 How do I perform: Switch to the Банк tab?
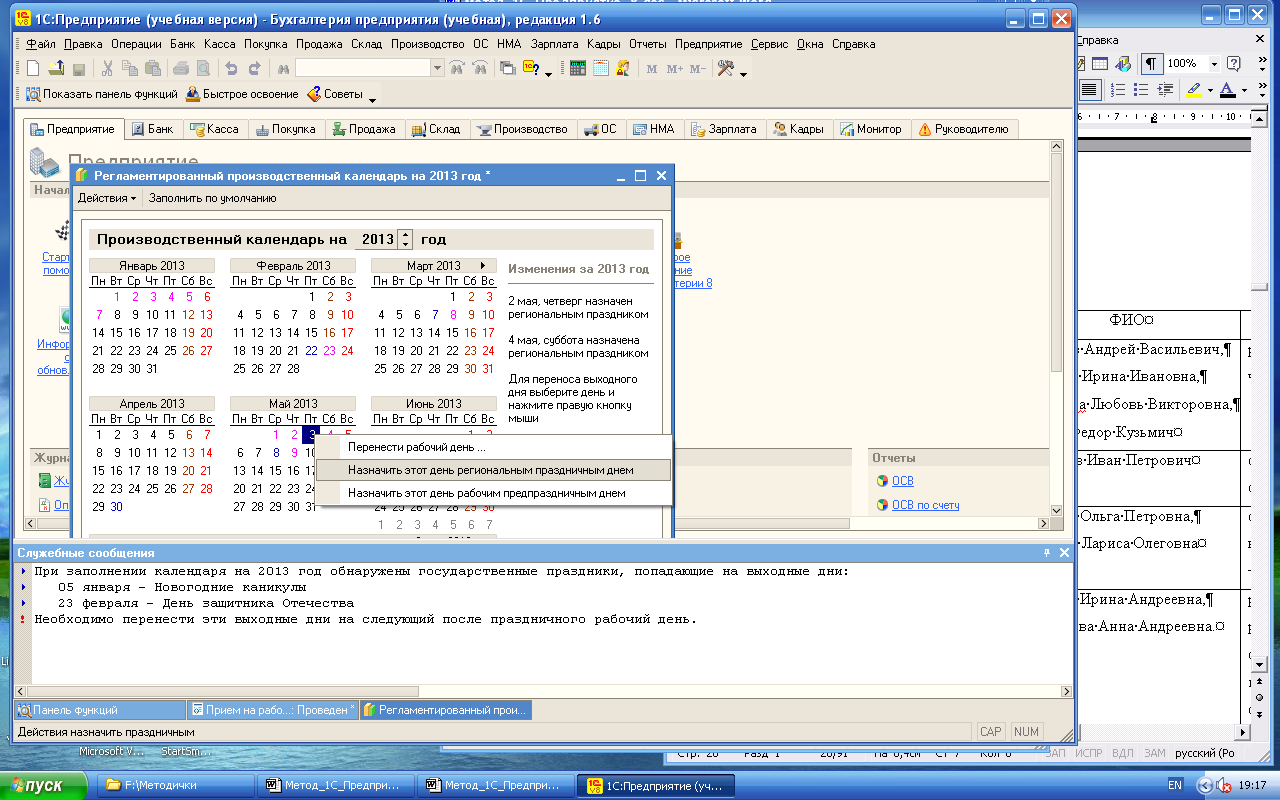[152, 129]
